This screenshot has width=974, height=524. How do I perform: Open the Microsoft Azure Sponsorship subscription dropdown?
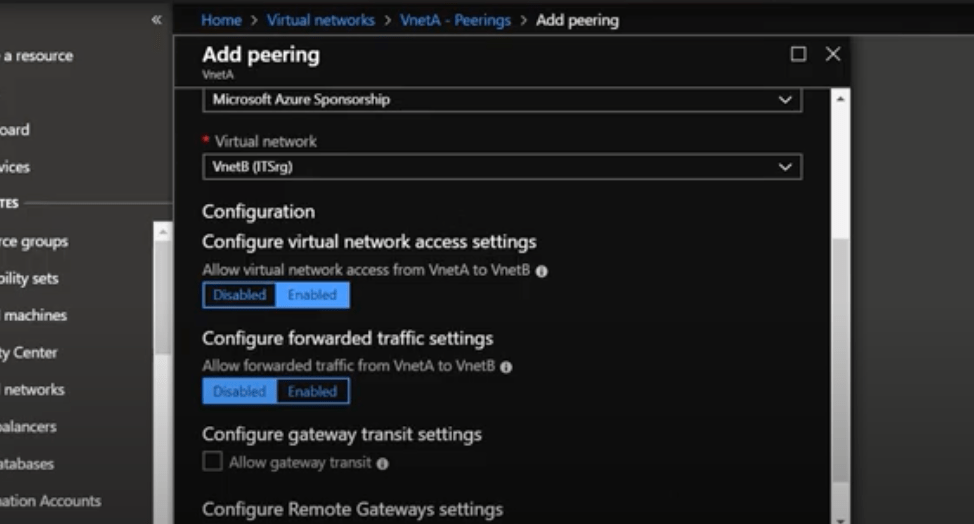[501, 100]
